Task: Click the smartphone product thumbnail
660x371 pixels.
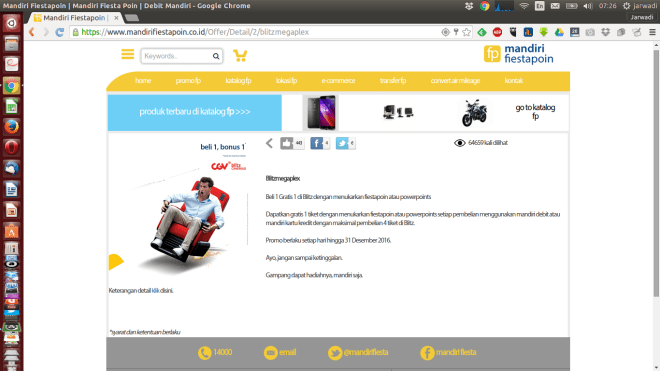Action: pos(321,112)
